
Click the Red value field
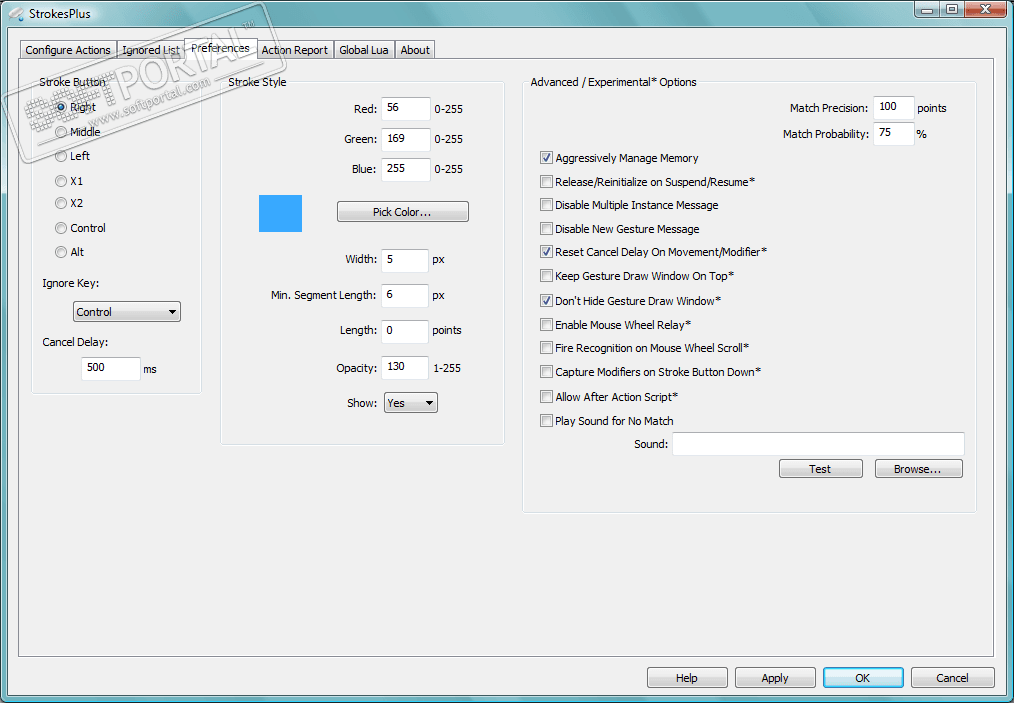pos(405,109)
